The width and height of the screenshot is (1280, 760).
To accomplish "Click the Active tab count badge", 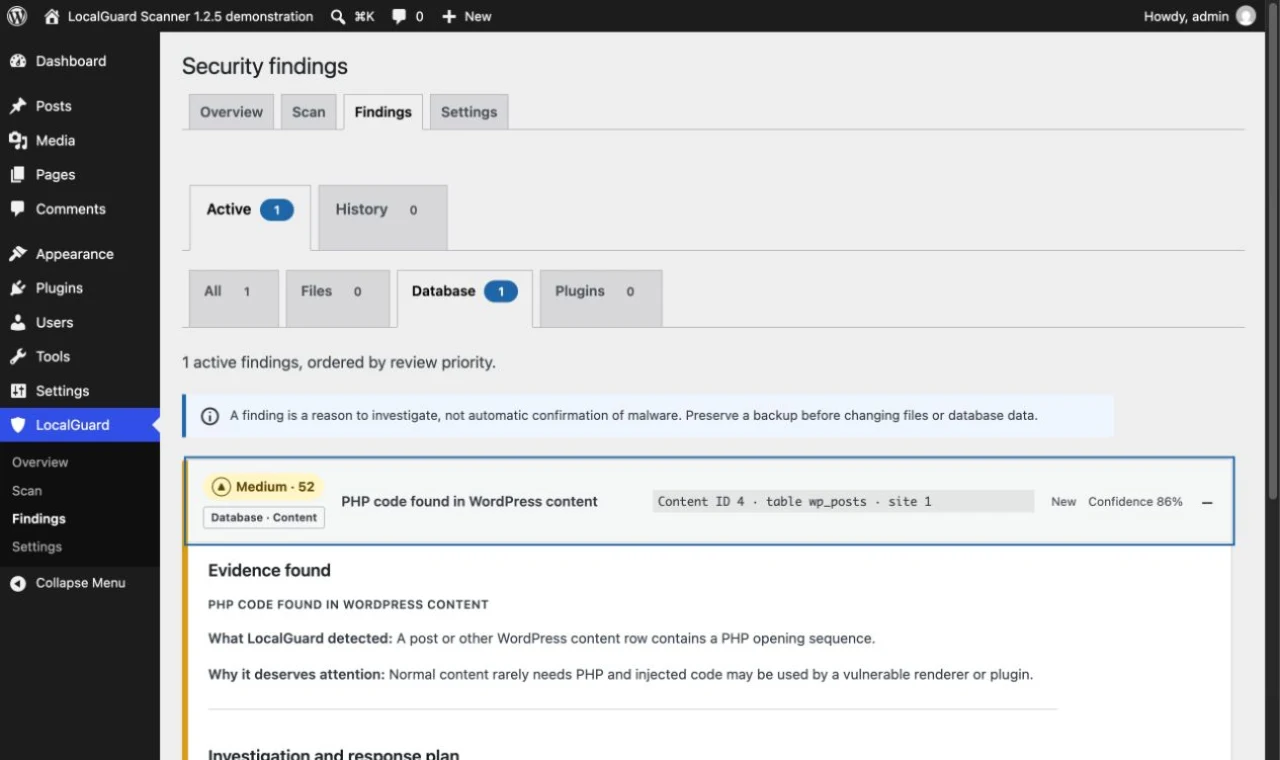I will (x=277, y=210).
